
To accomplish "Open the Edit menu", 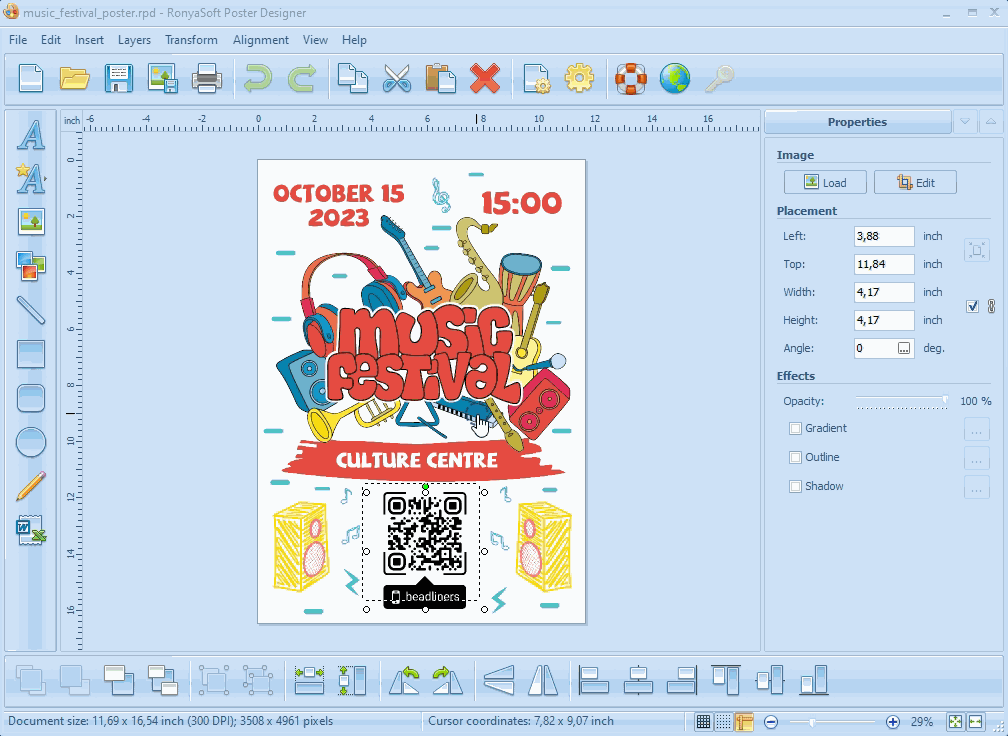I will pos(51,40).
